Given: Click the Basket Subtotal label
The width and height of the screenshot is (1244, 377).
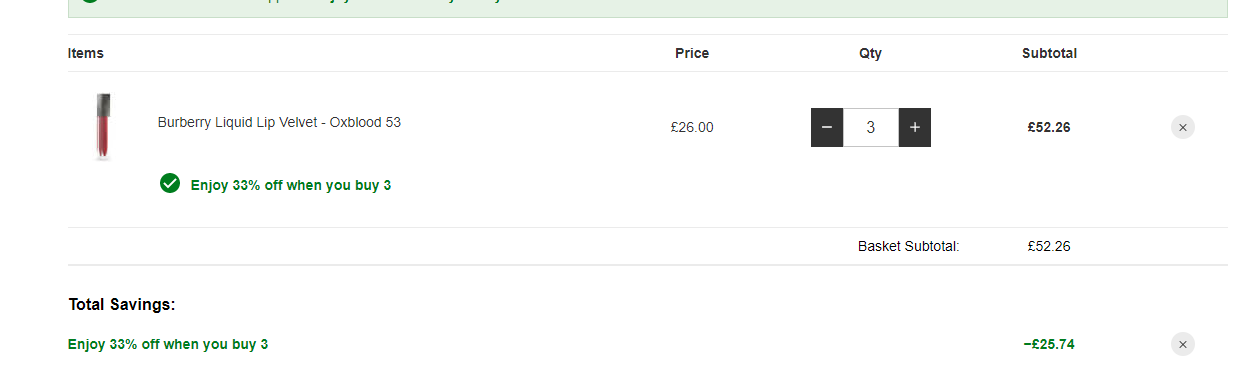Looking at the screenshot, I should tap(909, 246).
